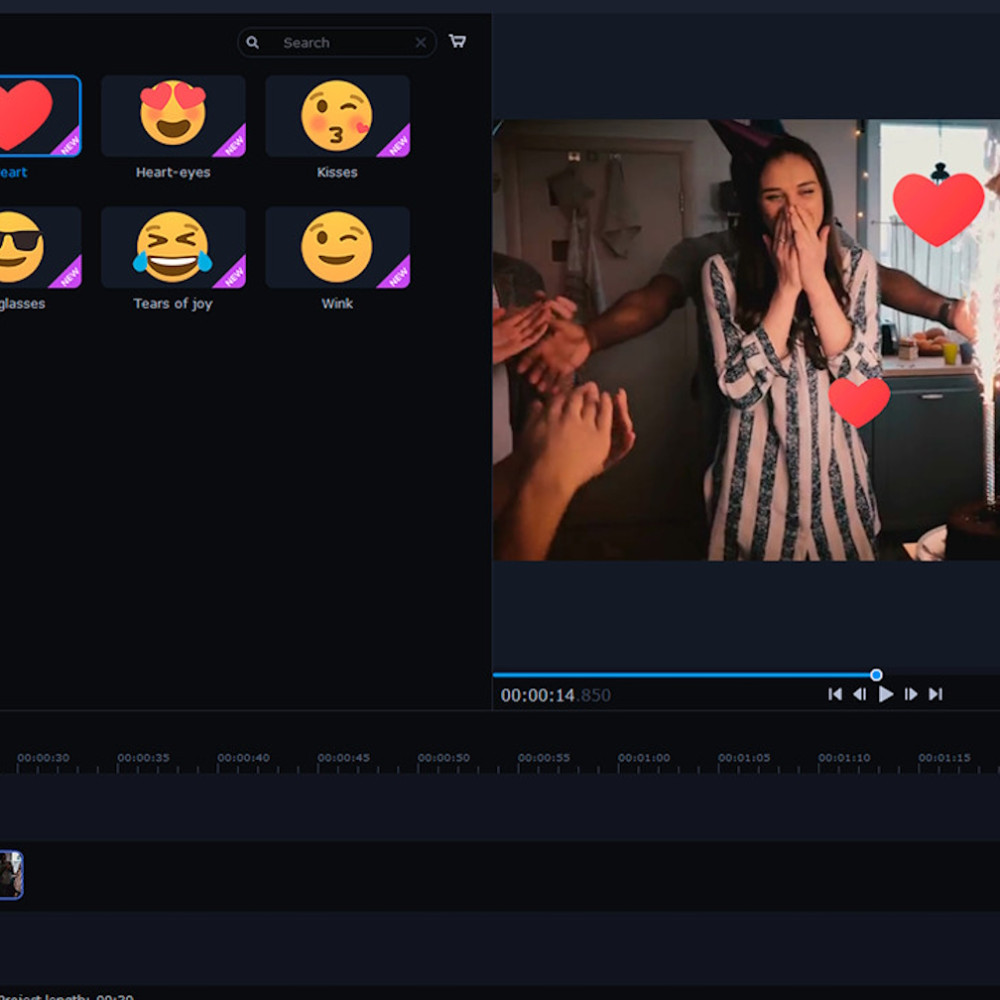
Task: Select the video clip on the timeline
Action: 11,875
